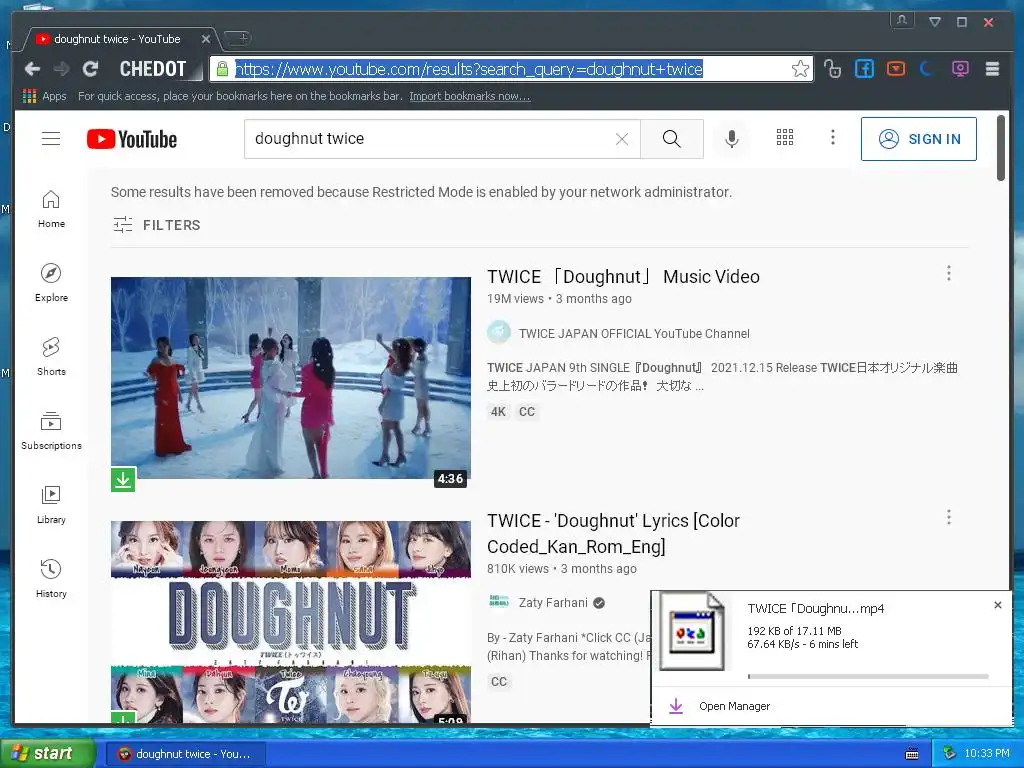Reload the page with refresh icon
The image size is (1024, 768).
click(90, 69)
